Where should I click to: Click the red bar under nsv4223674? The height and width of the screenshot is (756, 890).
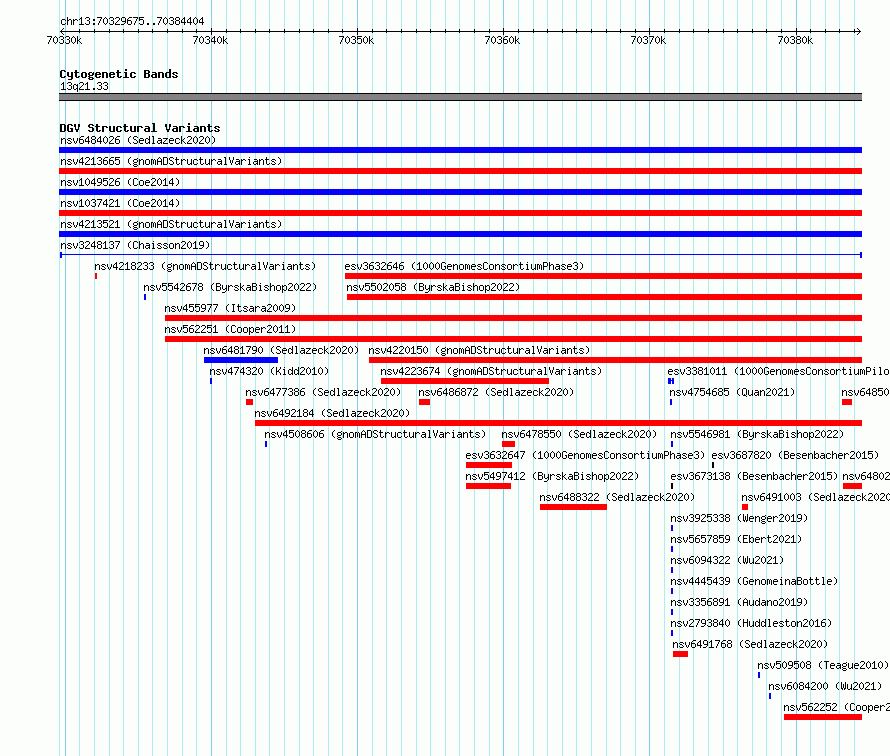tap(465, 381)
